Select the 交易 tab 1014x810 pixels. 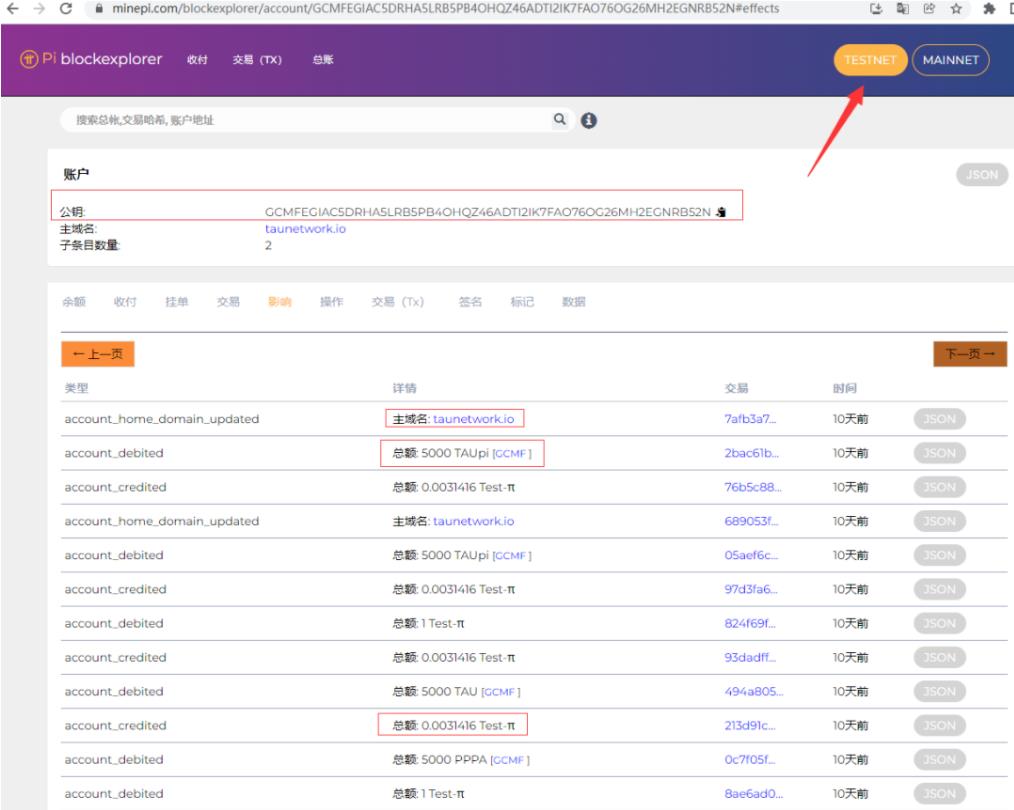228,301
